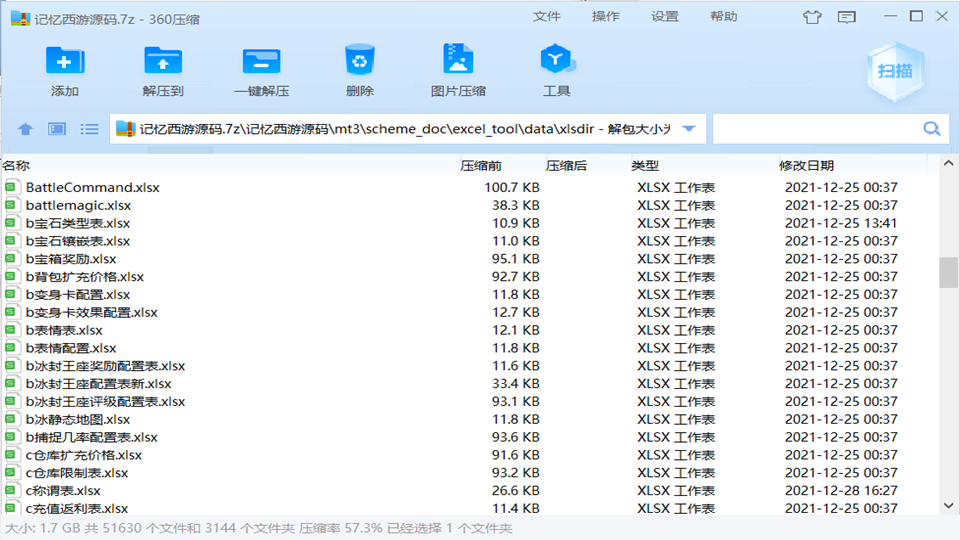Click the 删除 (Delete) recycle icon

(x=359, y=61)
